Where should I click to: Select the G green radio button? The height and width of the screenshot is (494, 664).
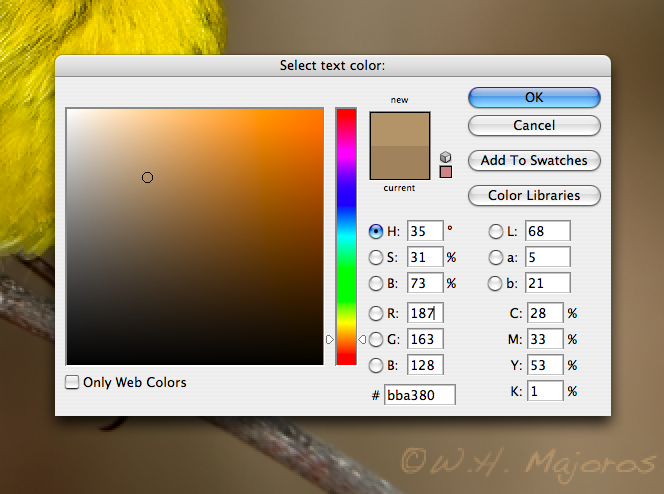[376, 339]
